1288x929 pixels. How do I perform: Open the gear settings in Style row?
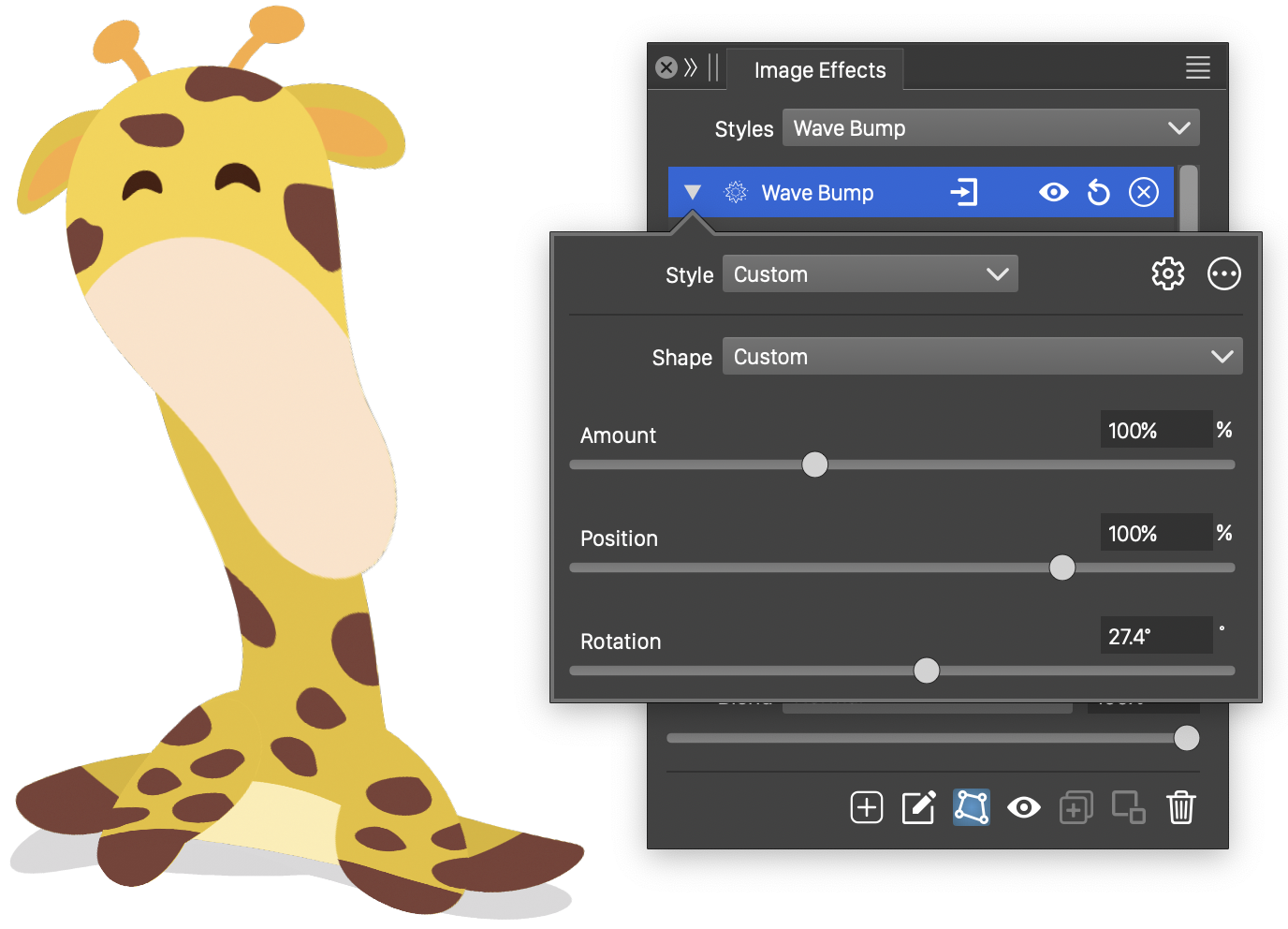pyautogui.click(x=1167, y=274)
